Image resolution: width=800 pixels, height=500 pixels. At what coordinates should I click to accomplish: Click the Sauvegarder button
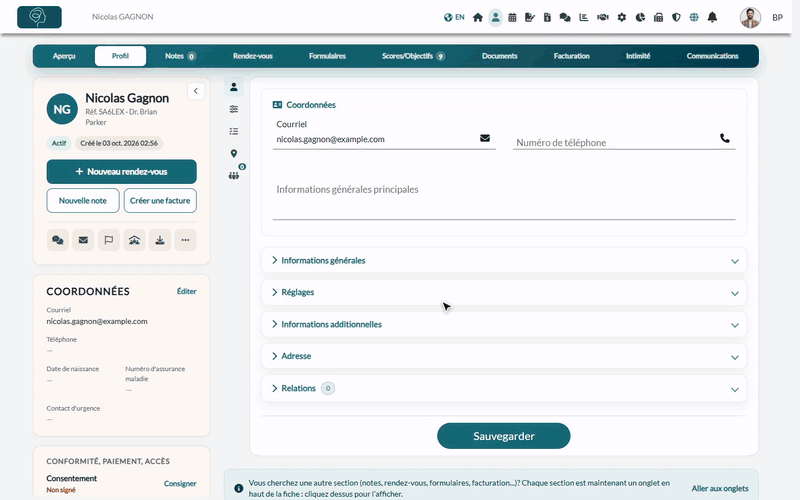pos(504,436)
